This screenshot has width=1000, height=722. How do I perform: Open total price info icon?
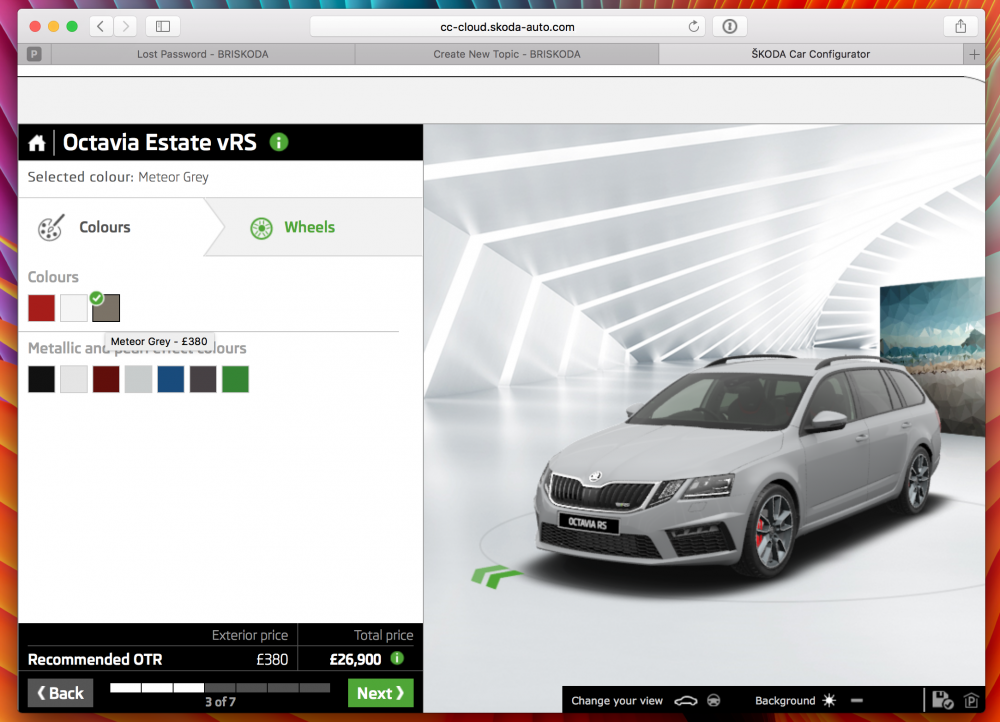tap(397, 658)
